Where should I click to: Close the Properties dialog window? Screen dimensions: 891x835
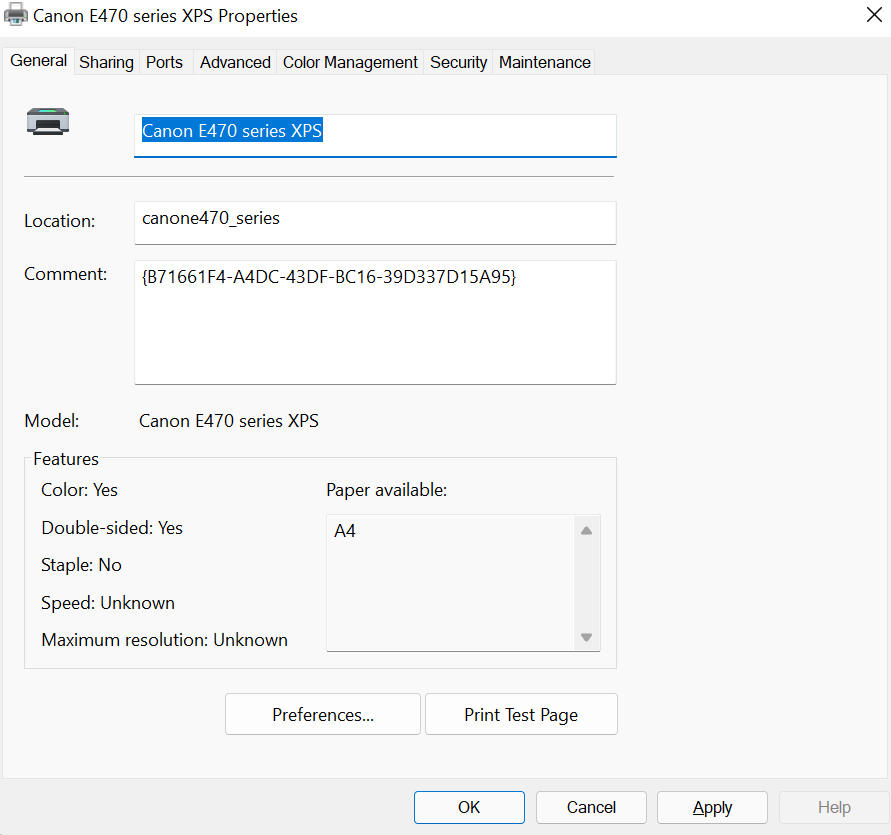point(874,15)
